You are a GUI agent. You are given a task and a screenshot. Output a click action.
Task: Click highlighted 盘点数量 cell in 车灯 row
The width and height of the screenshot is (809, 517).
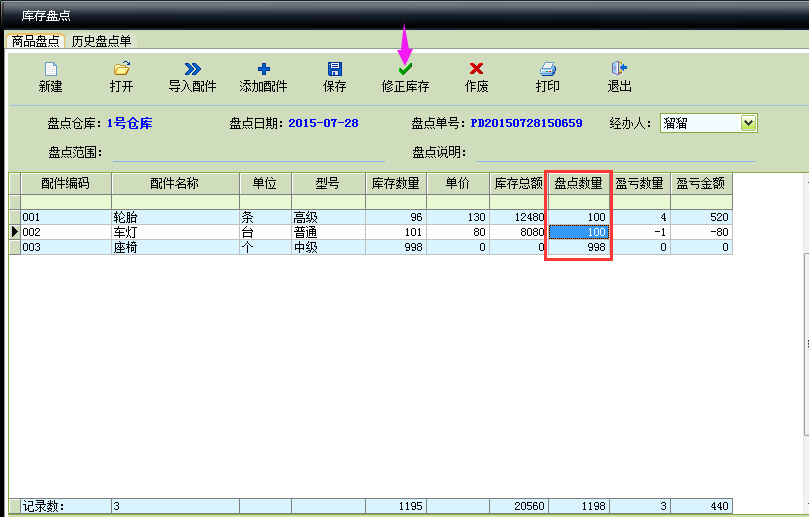pyautogui.click(x=578, y=232)
